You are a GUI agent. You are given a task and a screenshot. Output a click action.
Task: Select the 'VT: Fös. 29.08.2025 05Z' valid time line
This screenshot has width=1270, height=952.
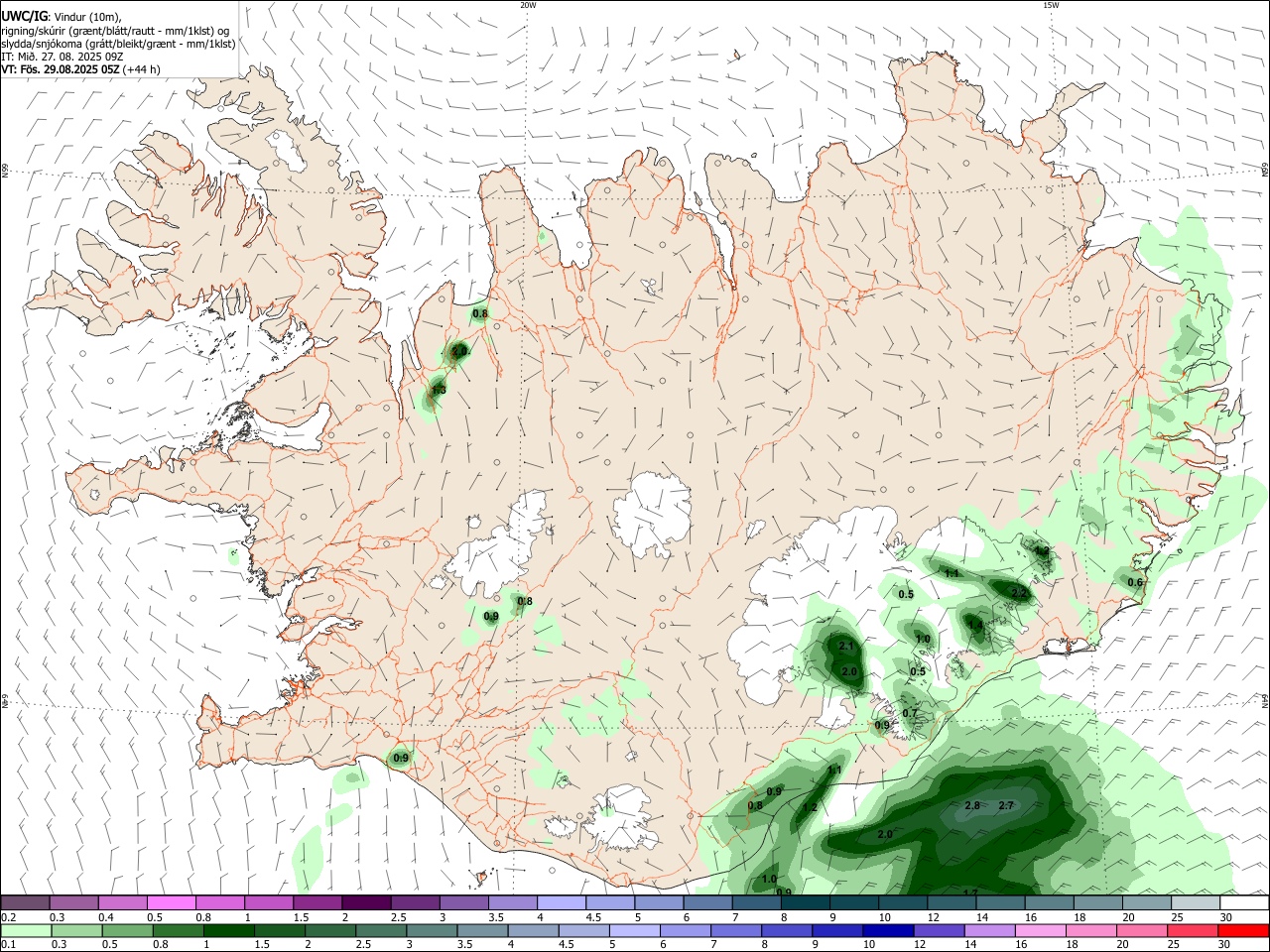[80, 69]
